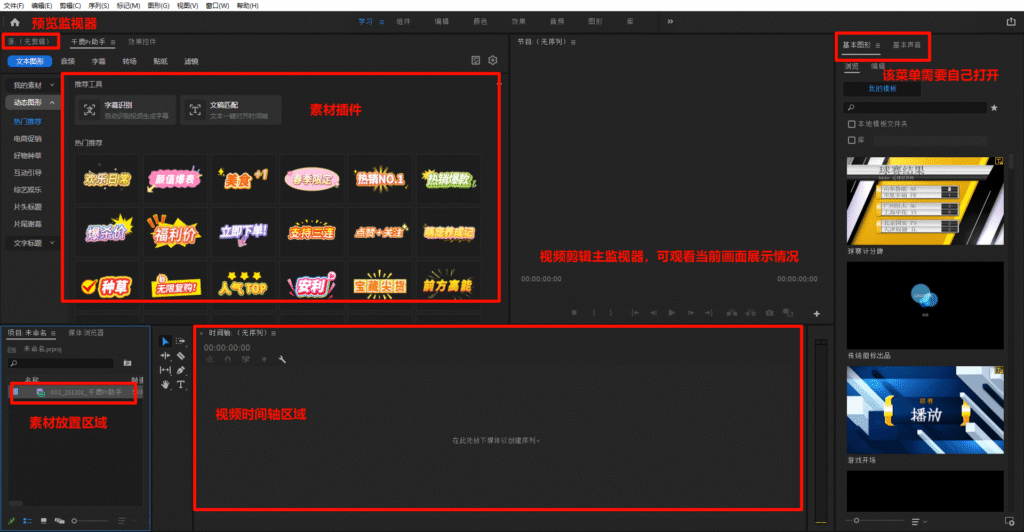Screen dimensions: 1024x532
Task: Select the Razor tool
Action: (x=181, y=355)
